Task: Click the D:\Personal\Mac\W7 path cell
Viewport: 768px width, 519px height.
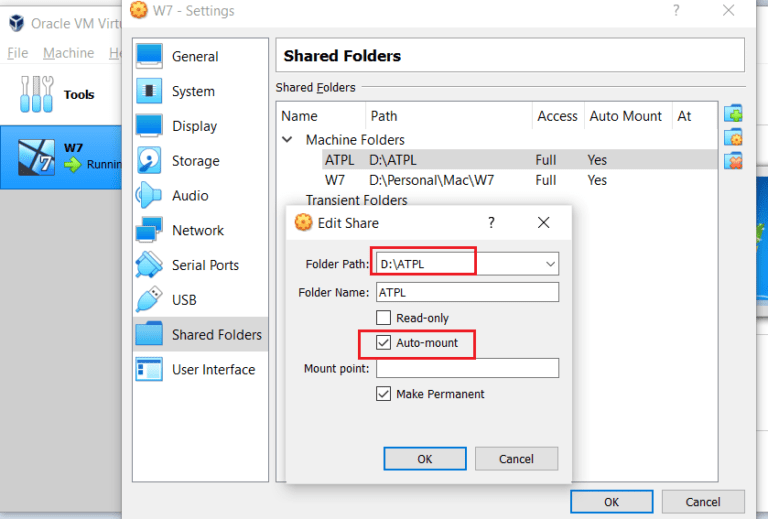Action: (432, 180)
